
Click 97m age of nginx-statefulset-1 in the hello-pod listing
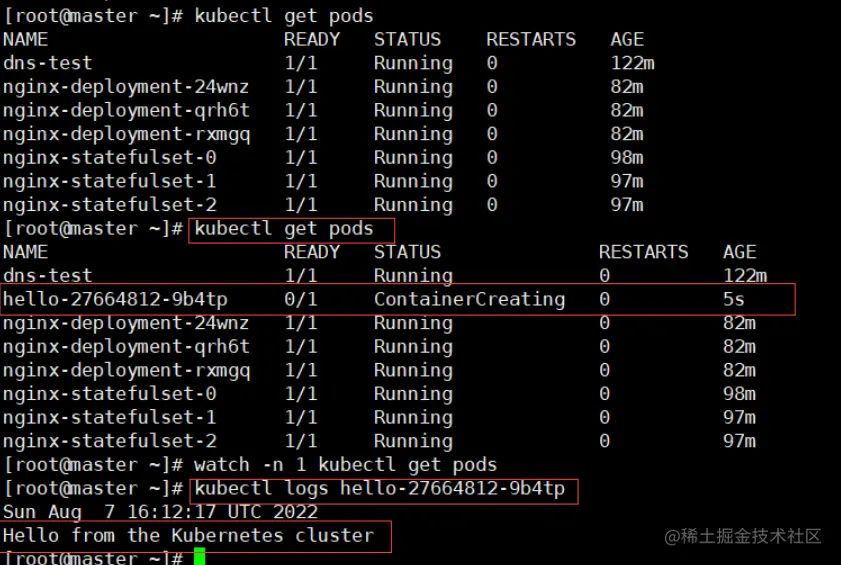click(x=739, y=417)
